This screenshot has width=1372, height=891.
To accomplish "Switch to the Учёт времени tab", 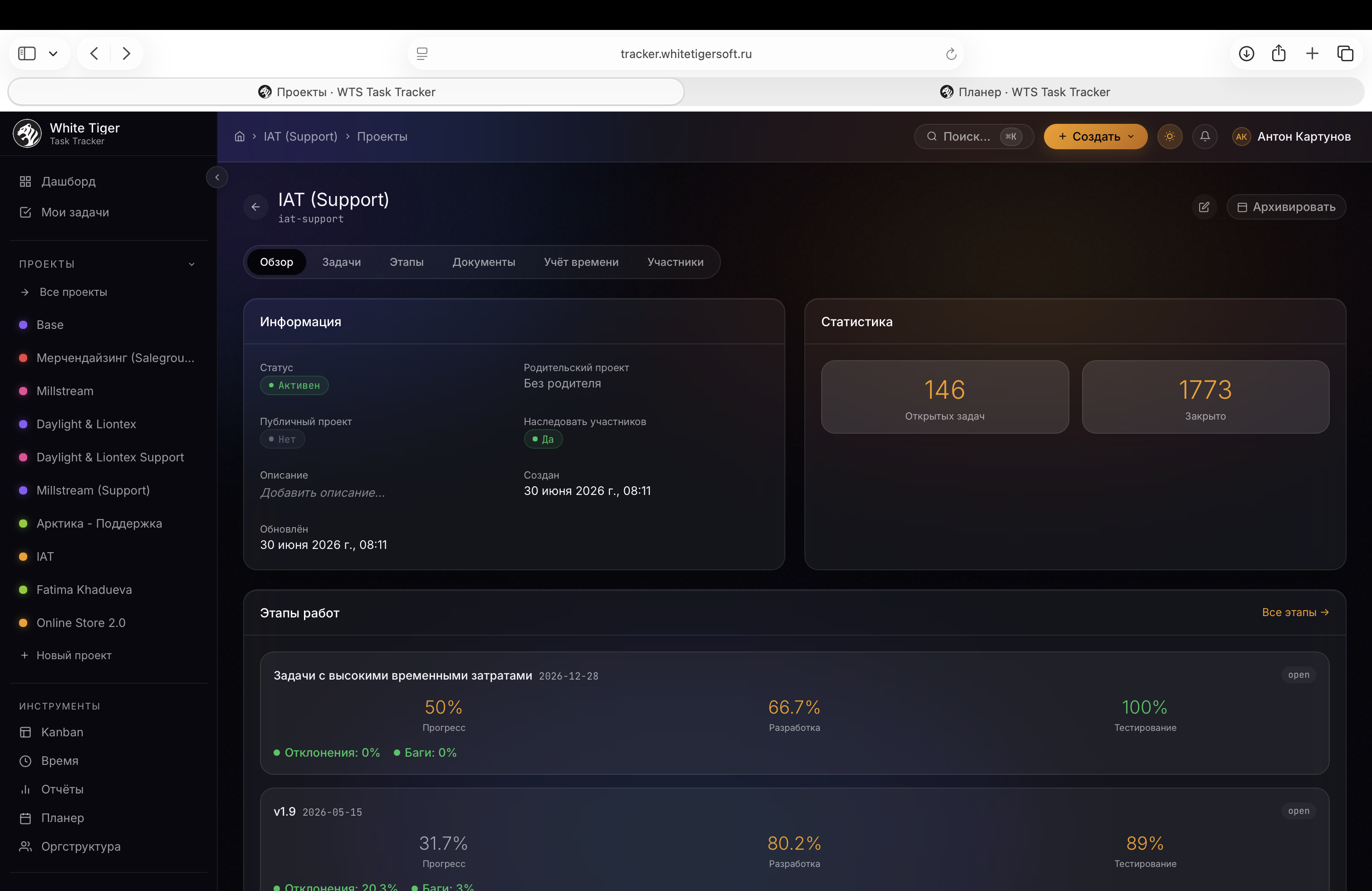I will click(x=581, y=262).
